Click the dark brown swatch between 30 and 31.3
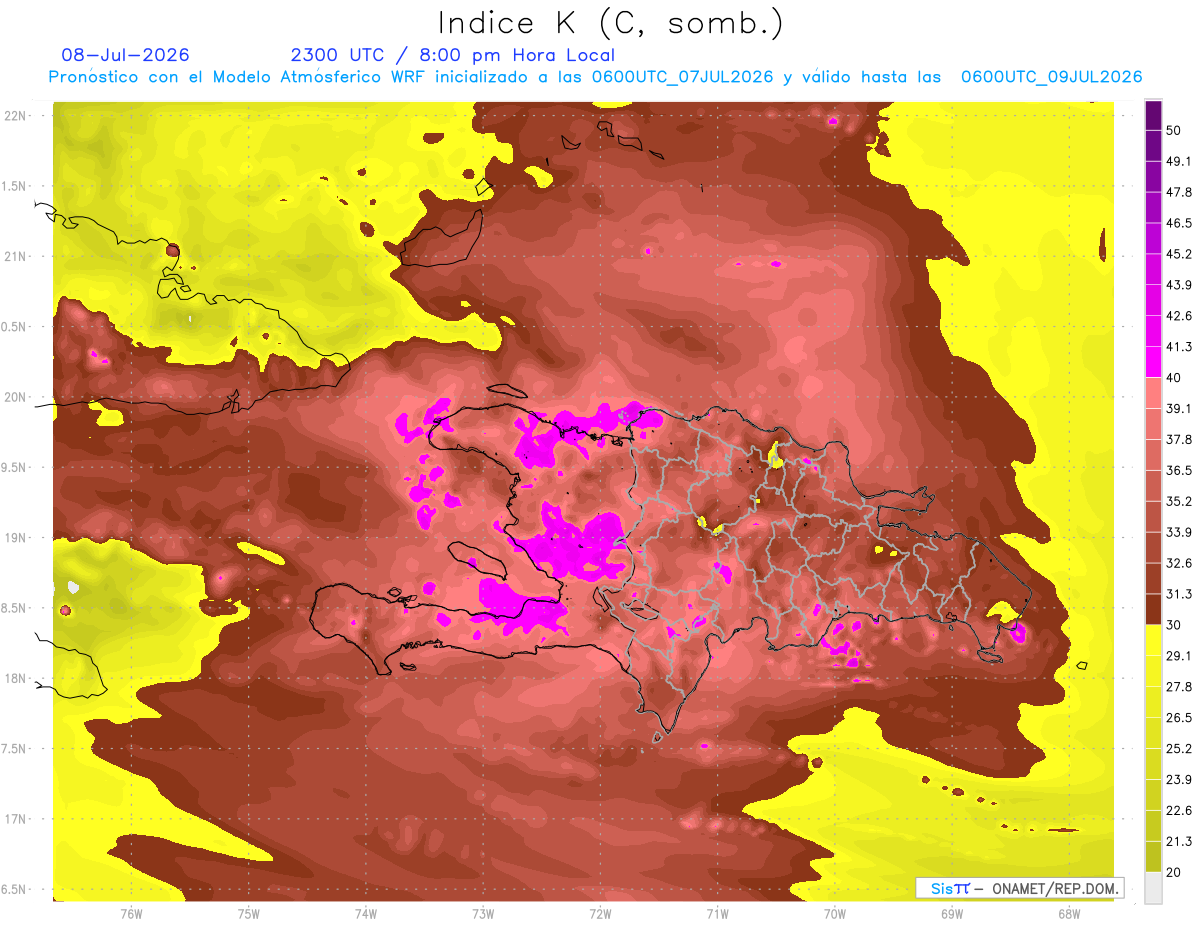Image resolution: width=1200 pixels, height=927 pixels. 1153,609
